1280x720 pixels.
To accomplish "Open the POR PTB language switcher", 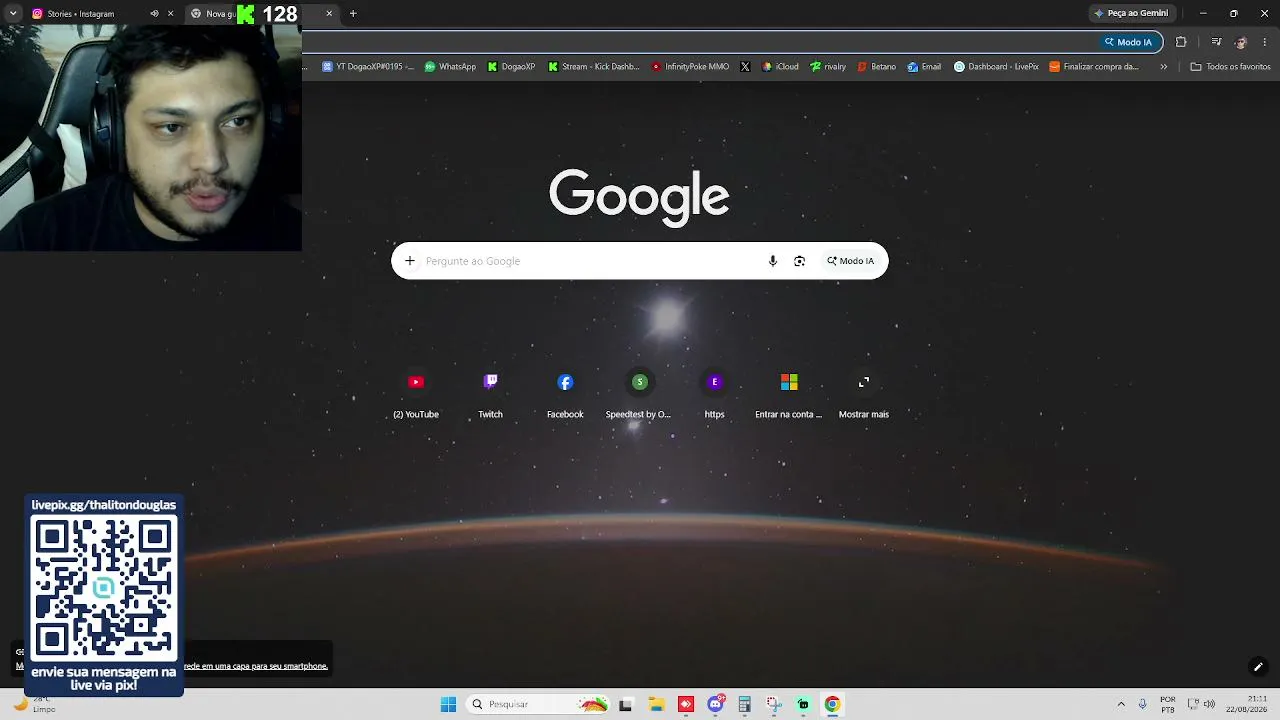I will [1168, 704].
